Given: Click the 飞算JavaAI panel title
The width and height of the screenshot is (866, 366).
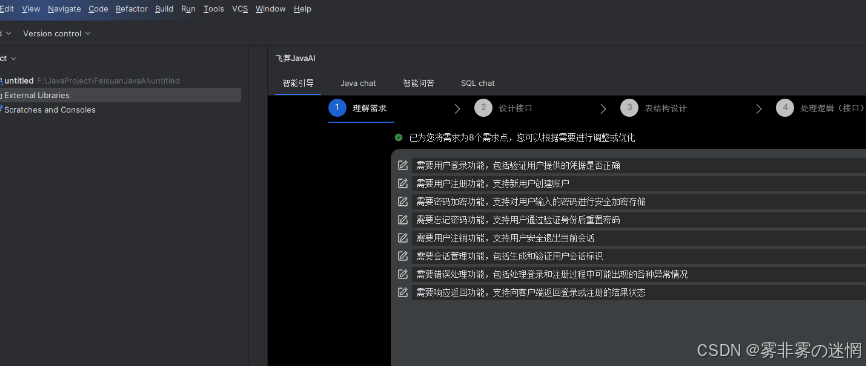Looking at the screenshot, I should (x=295, y=58).
